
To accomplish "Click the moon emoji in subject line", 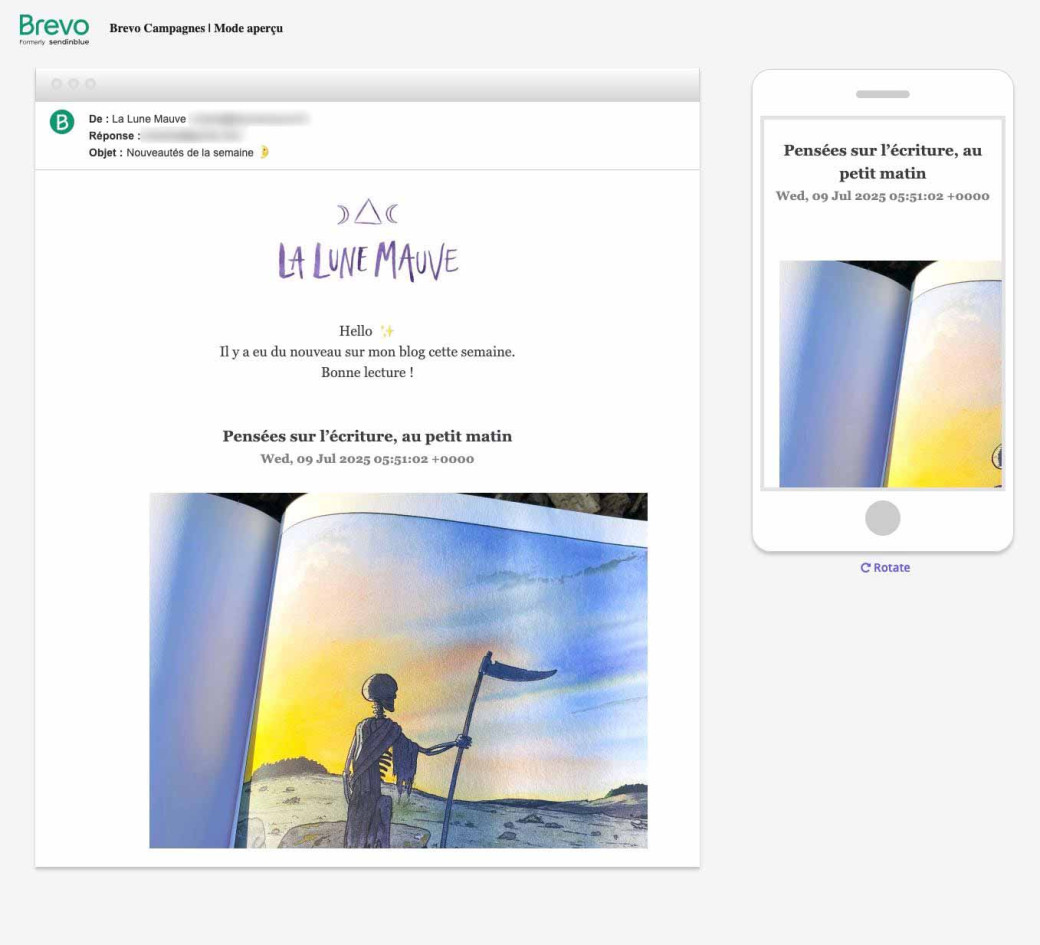I will point(264,152).
